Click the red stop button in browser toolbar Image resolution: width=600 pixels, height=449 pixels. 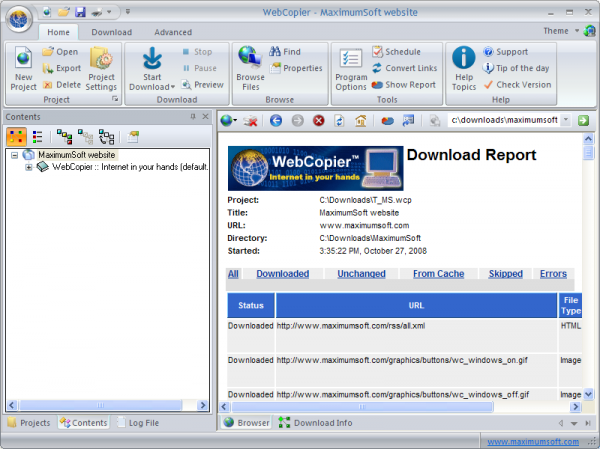(319, 120)
